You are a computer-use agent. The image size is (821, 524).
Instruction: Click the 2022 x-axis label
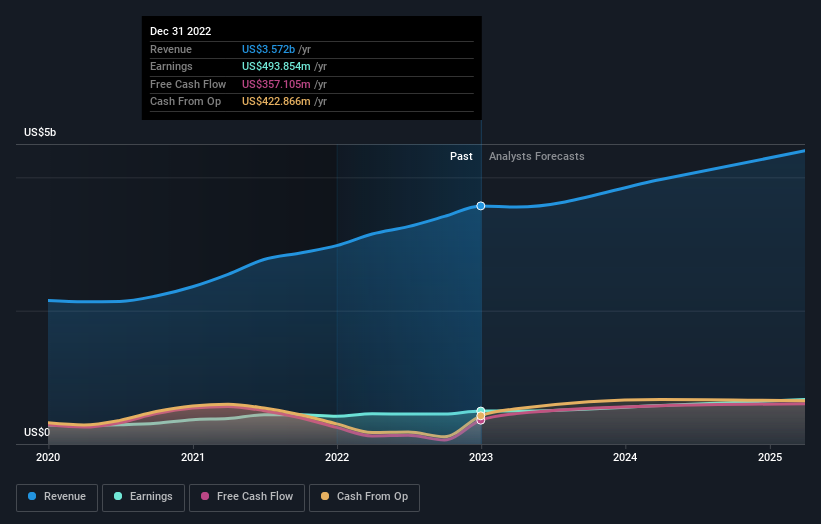point(337,458)
